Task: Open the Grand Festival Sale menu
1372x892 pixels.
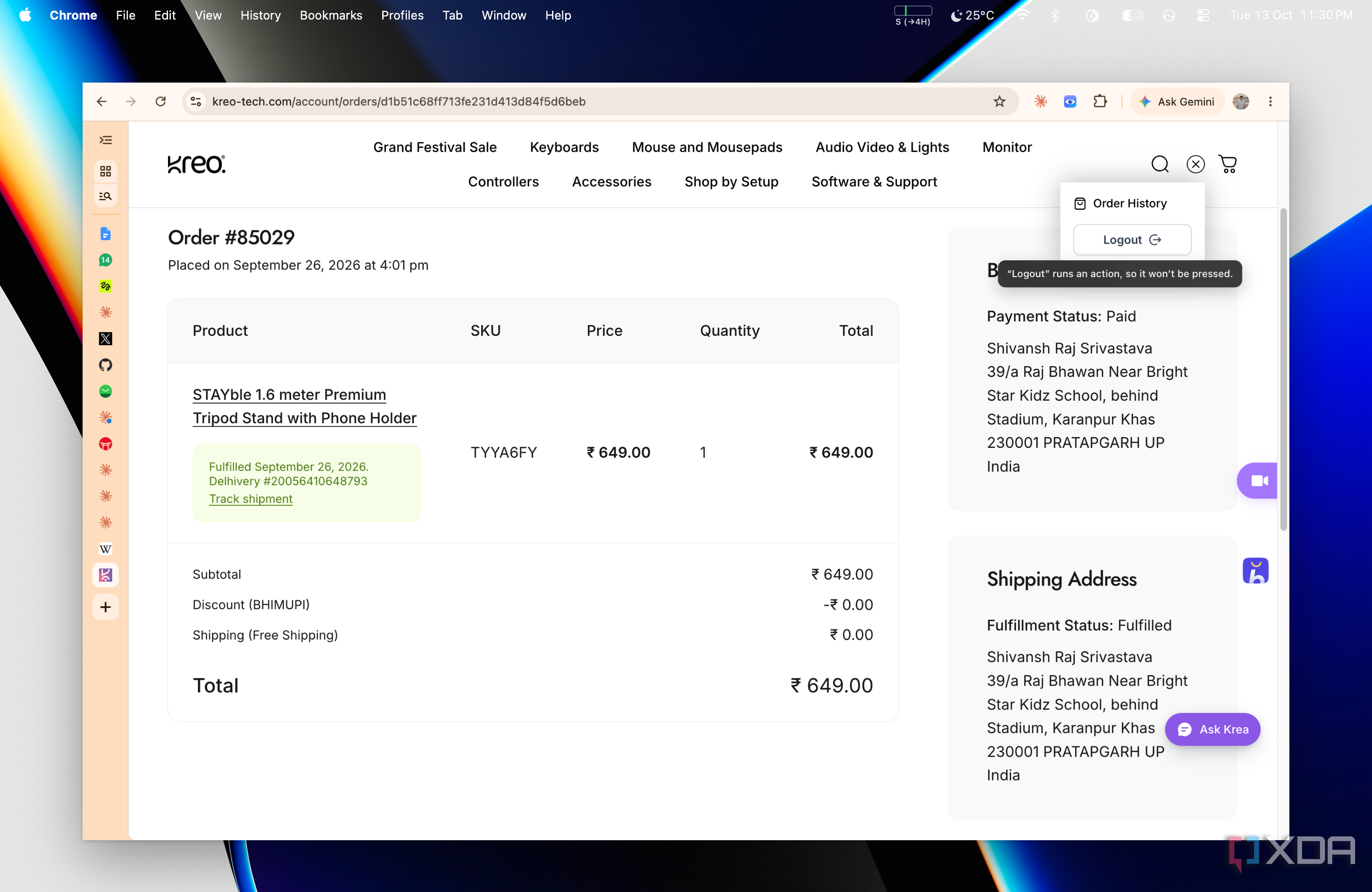Action: 434,147
